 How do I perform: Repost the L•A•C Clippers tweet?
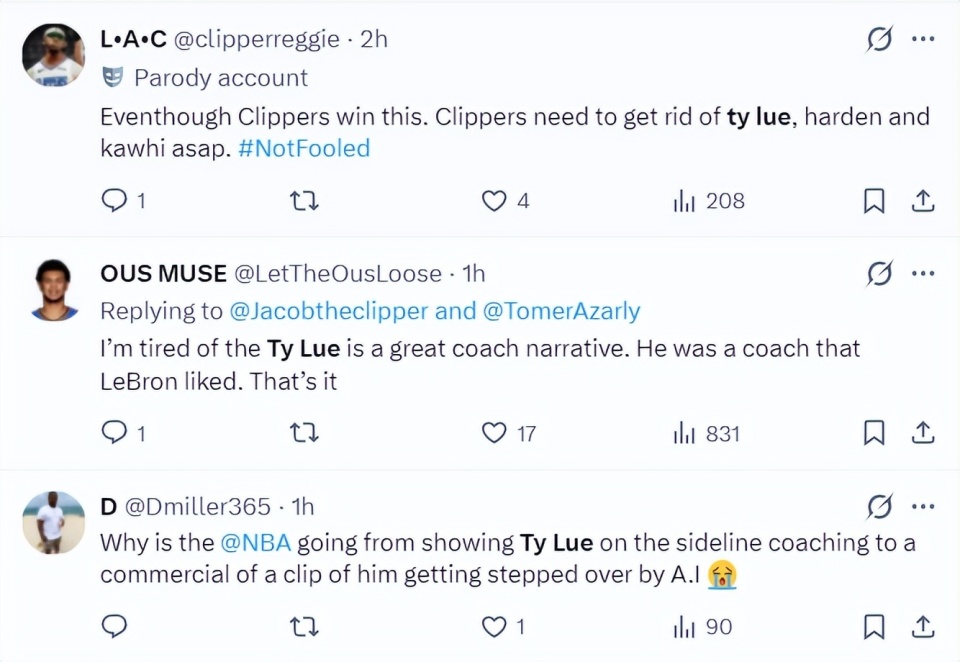point(304,201)
